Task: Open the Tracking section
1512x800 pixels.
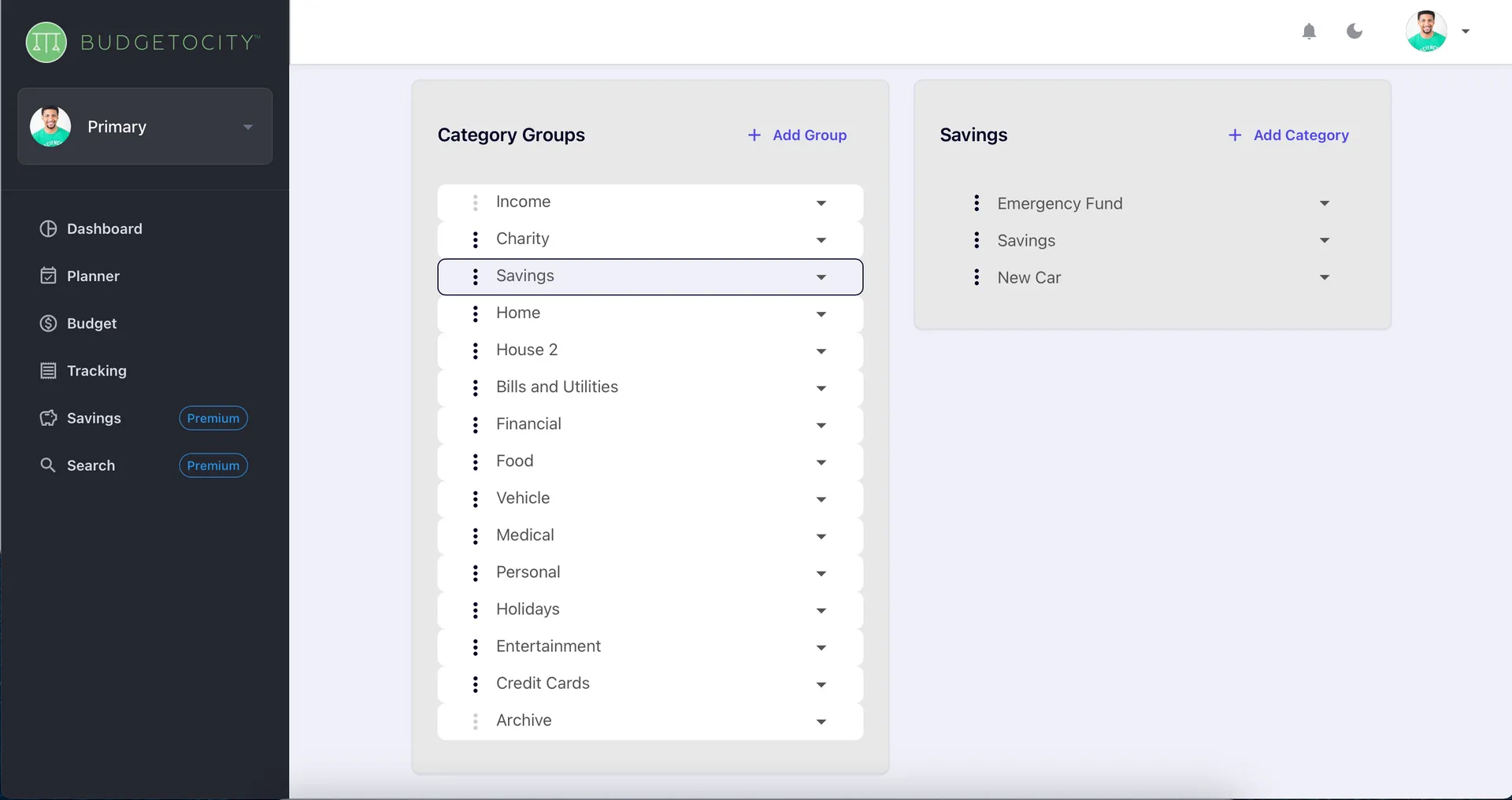Action: (95, 370)
